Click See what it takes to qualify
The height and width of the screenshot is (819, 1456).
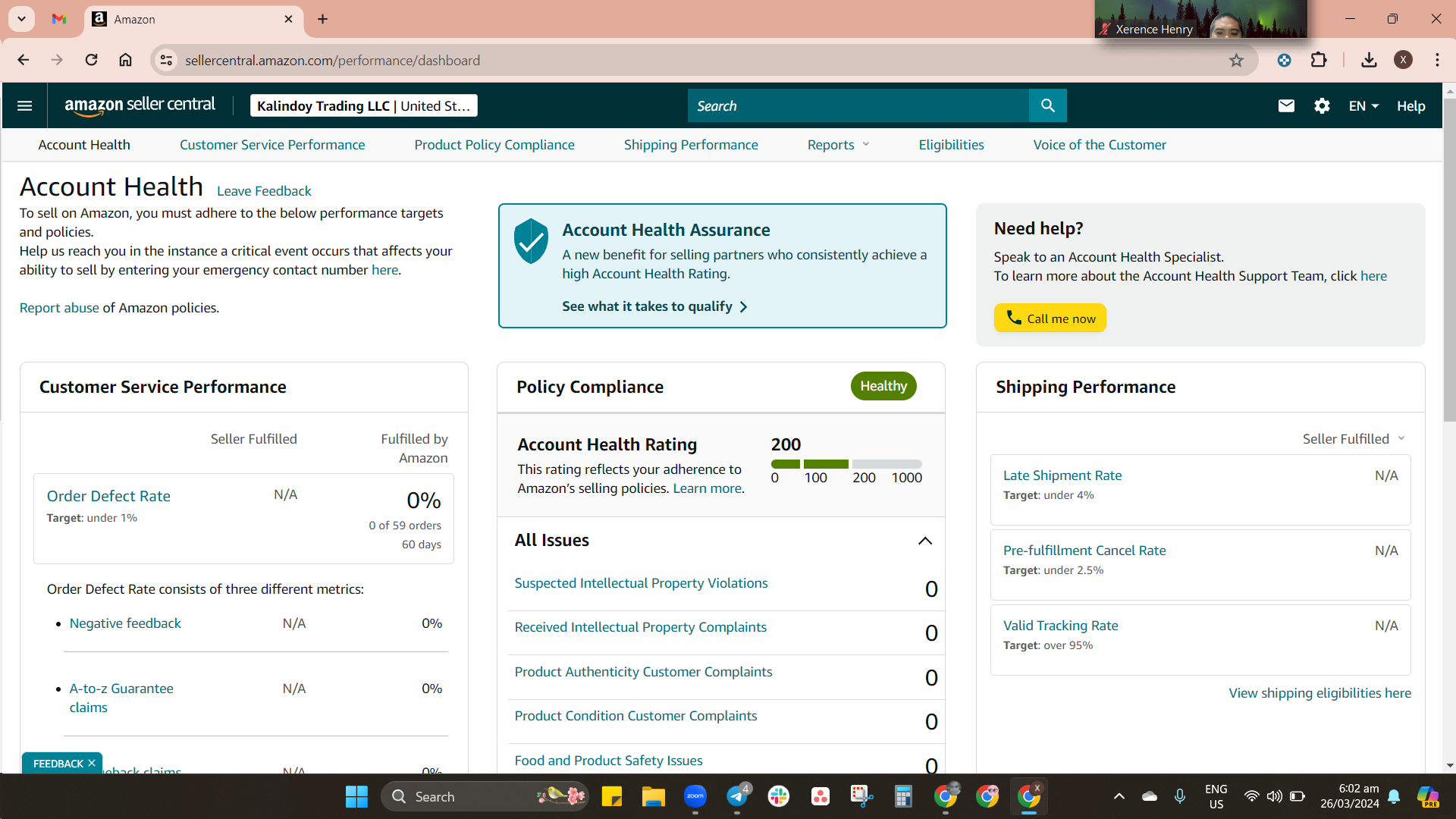click(654, 306)
